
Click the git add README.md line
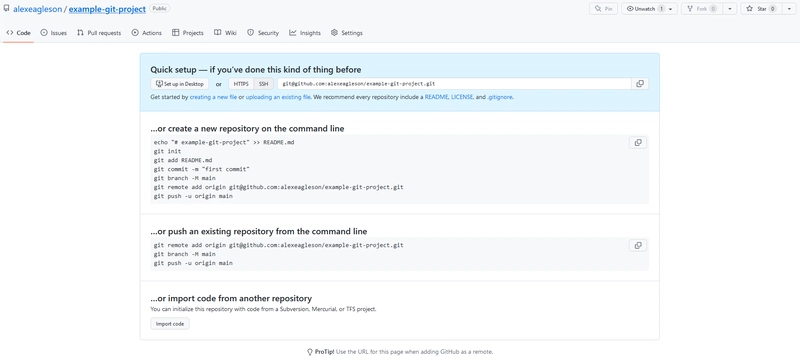[x=183, y=160]
